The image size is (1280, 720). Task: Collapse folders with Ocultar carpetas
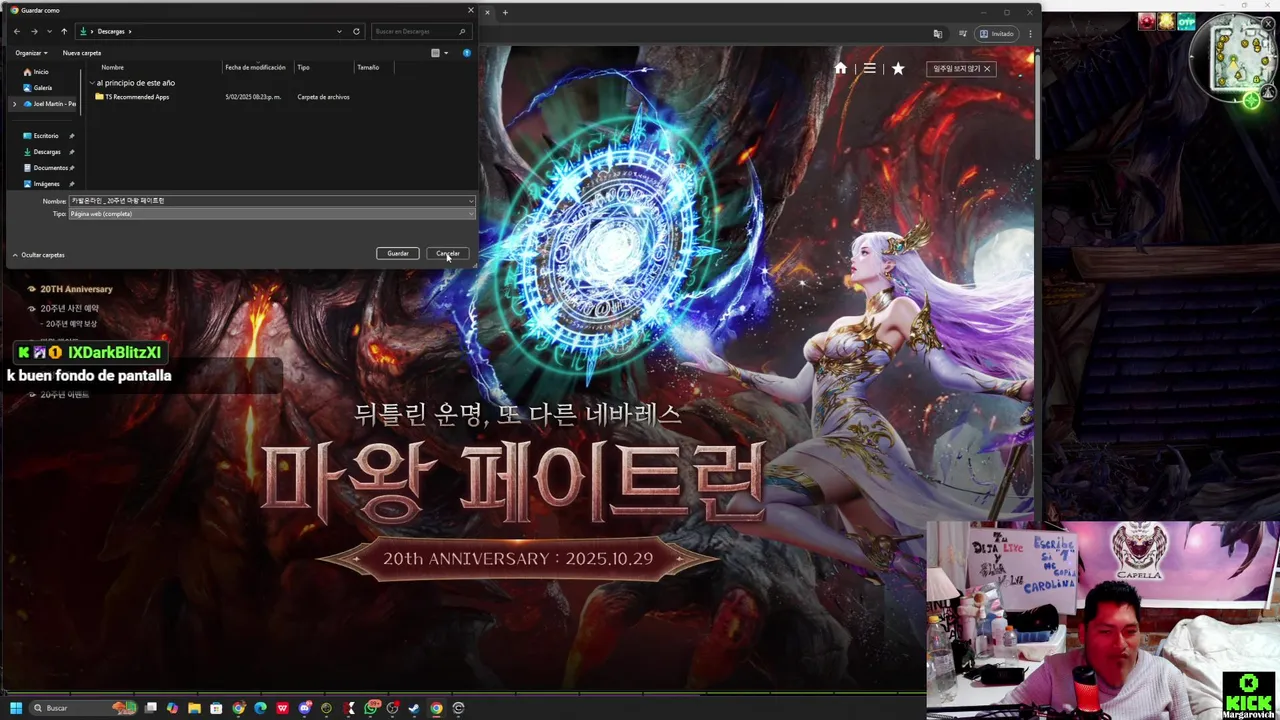38,255
